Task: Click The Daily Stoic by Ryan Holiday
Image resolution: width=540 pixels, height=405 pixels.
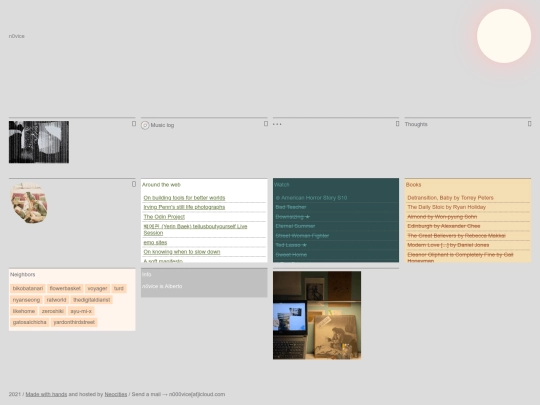Action: coord(447,207)
